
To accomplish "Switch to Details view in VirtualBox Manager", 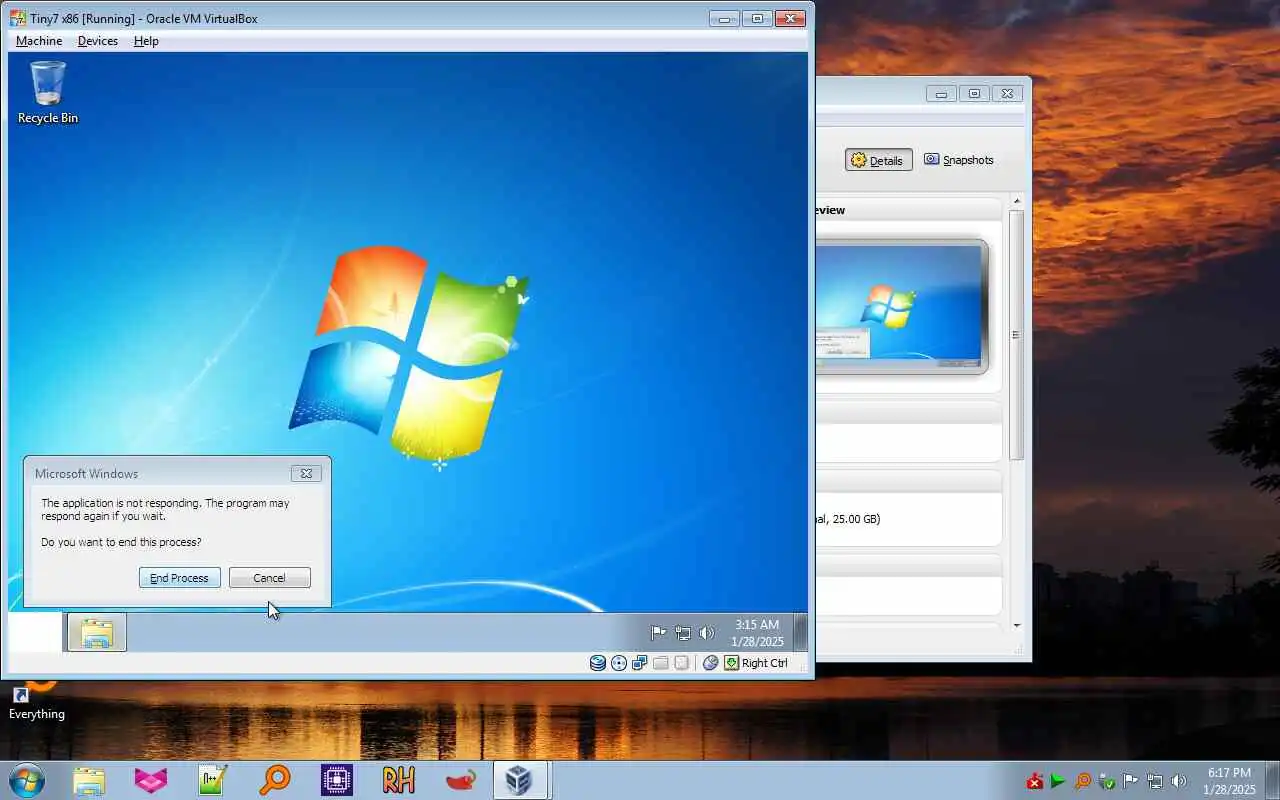I will (x=879, y=160).
